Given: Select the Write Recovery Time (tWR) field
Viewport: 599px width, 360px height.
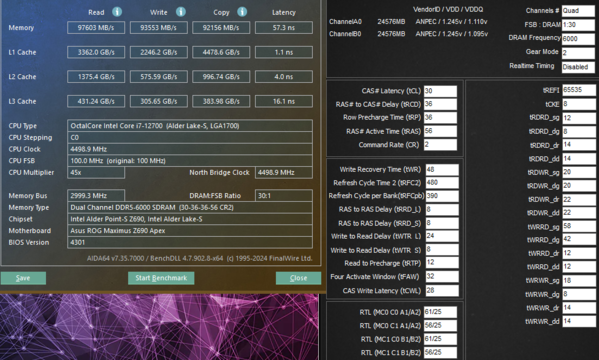Looking at the screenshot, I should [x=442, y=169].
